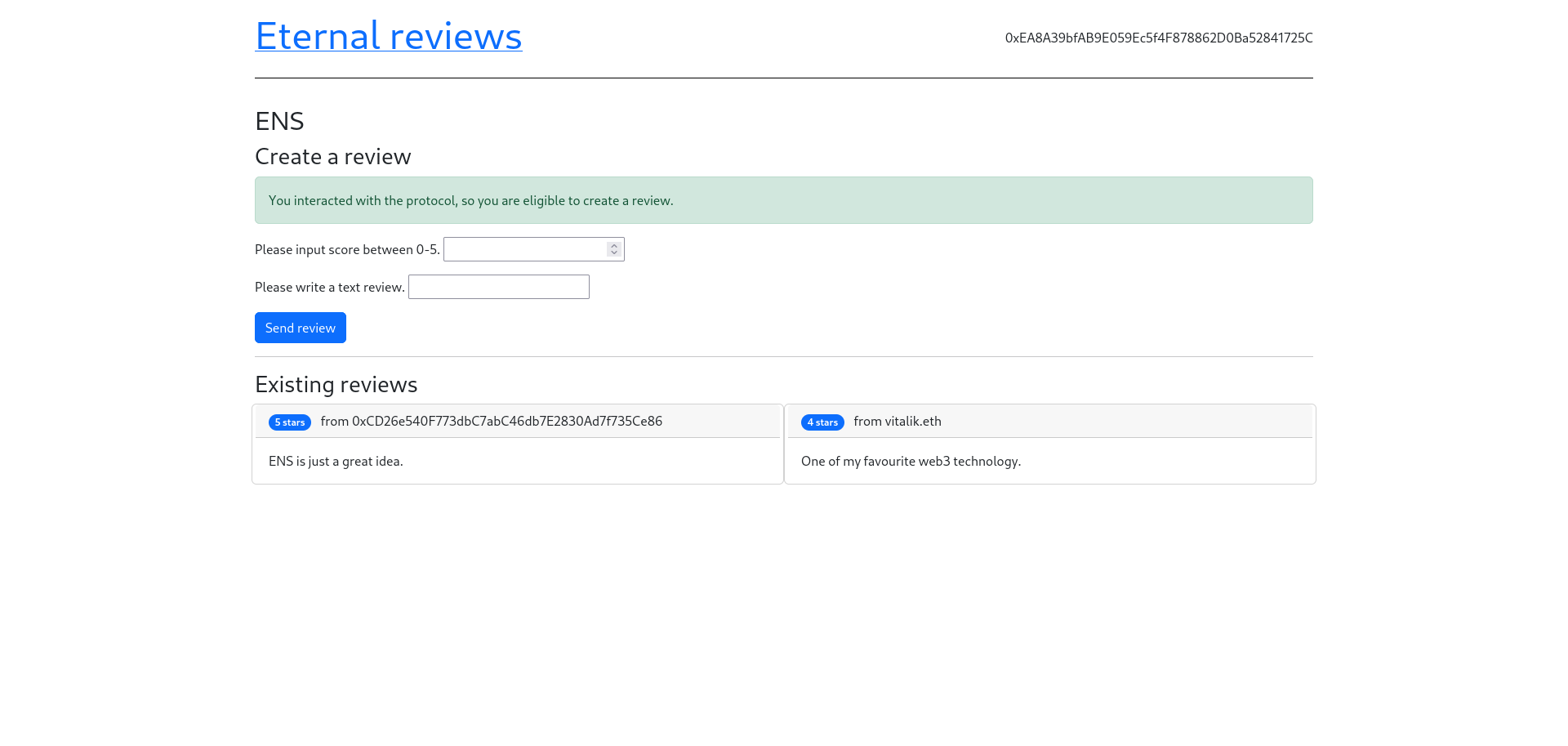Select the 'from vitalik.eth' reviewer text
Screen dimensions: 1568x746
[x=898, y=421]
